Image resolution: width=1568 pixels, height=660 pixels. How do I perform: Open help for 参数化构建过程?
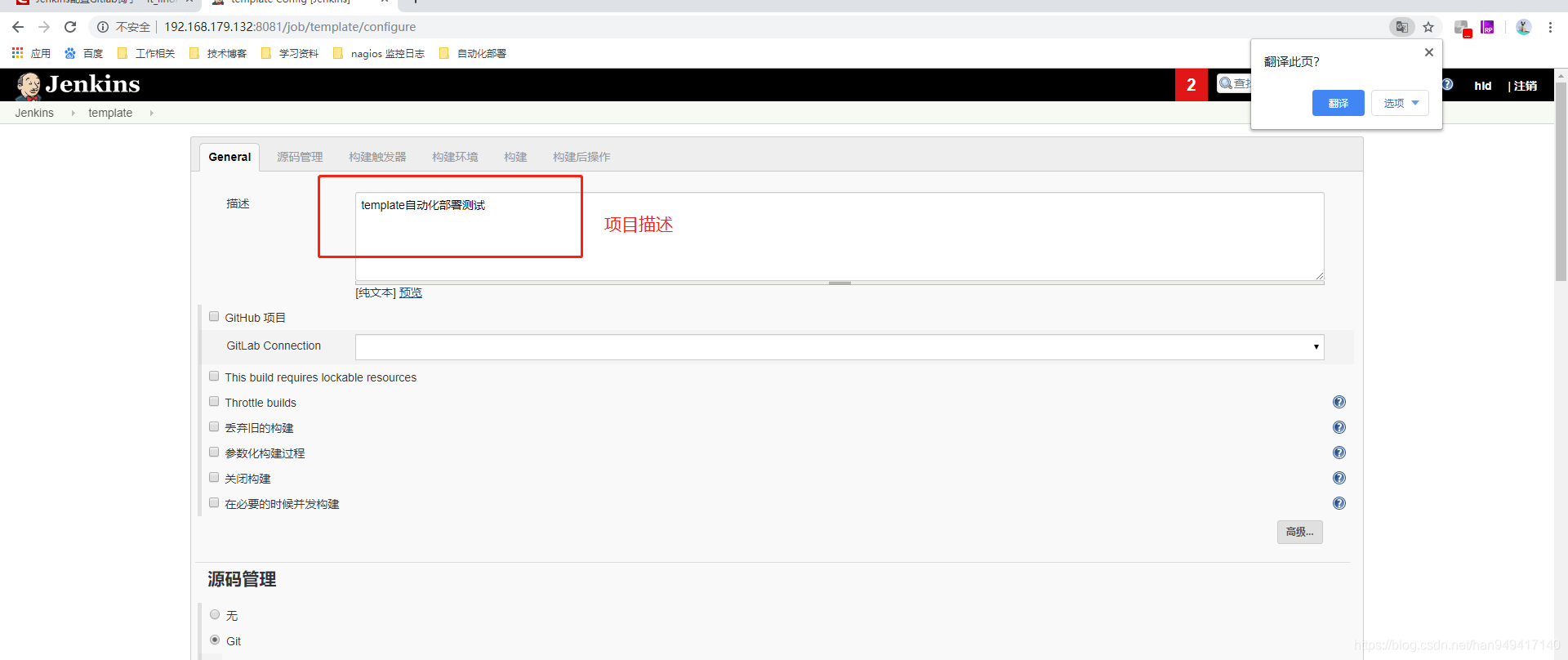point(1339,453)
